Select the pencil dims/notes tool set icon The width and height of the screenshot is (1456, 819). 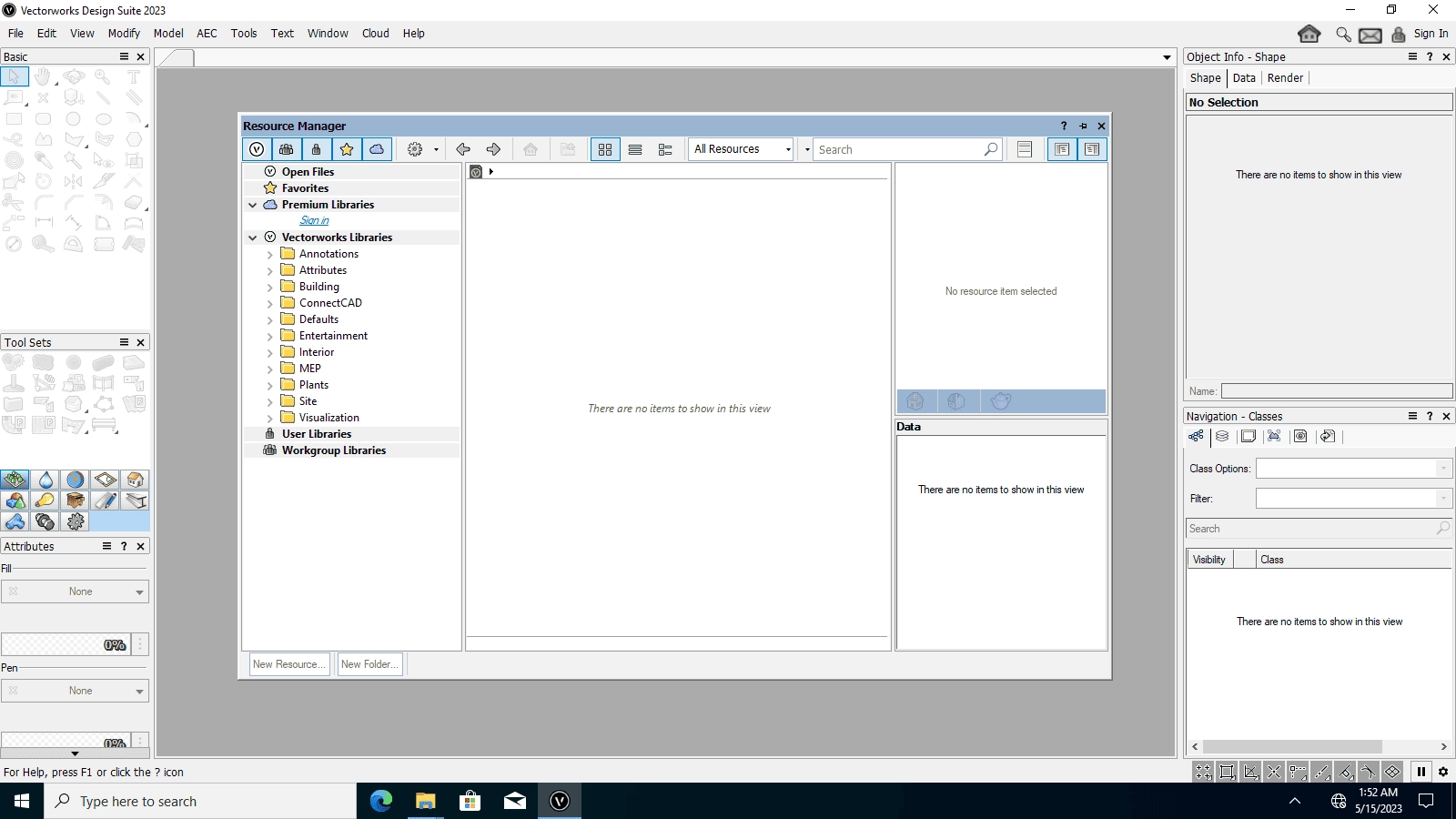click(106, 500)
